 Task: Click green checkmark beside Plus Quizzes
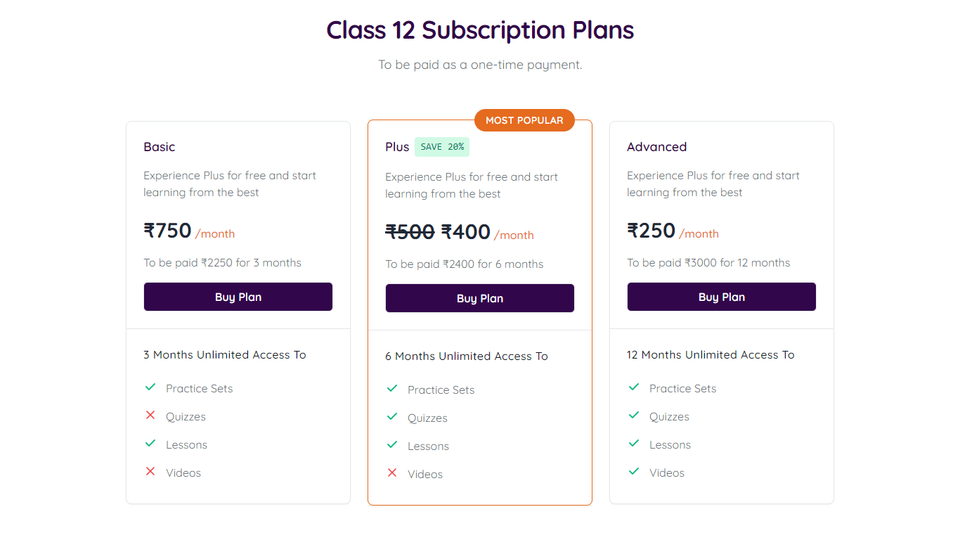392,417
